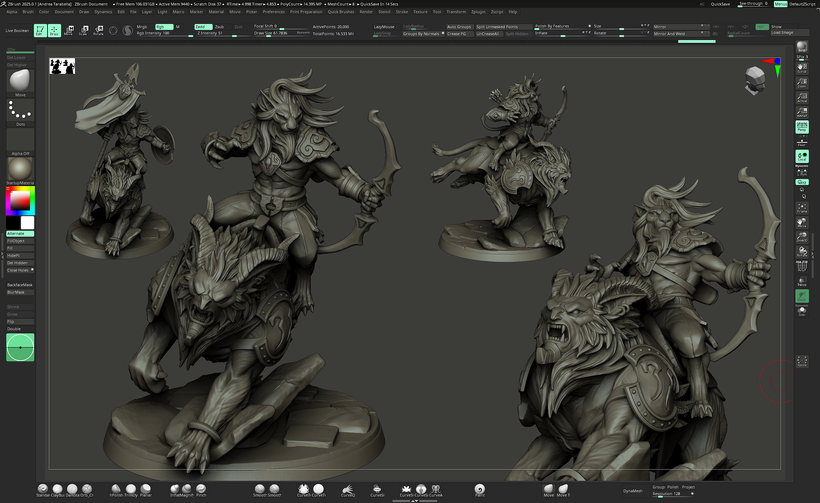The height and width of the screenshot is (503, 820).
Task: Click the color picker square
Action: click(19, 201)
